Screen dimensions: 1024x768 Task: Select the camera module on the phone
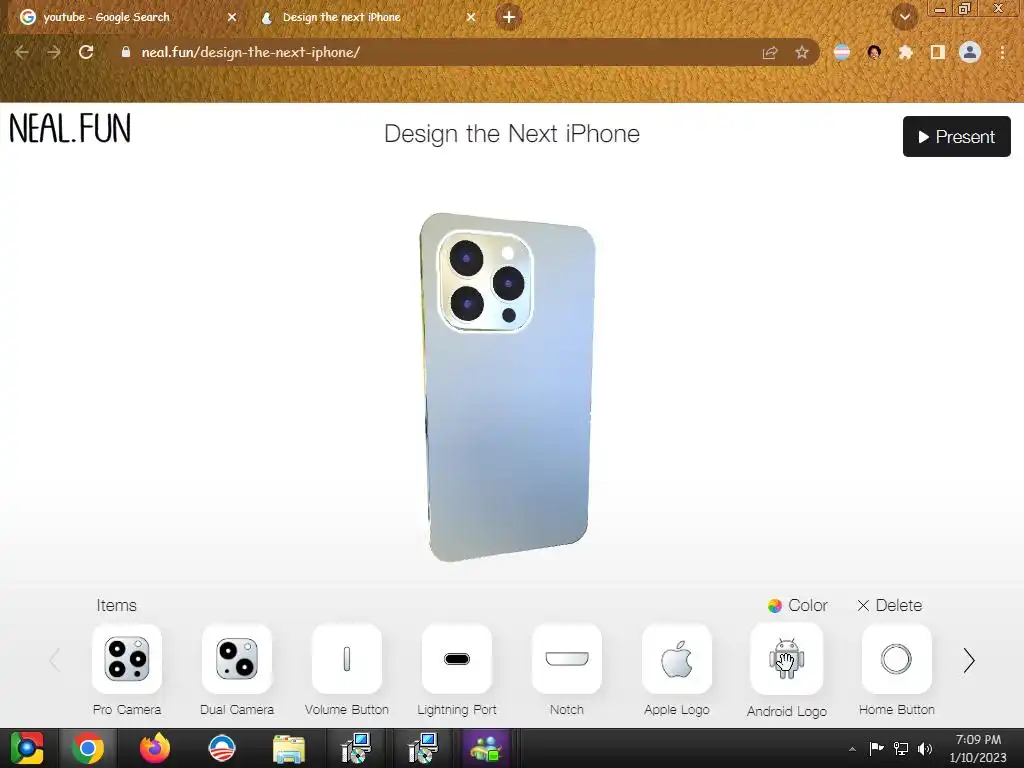[485, 281]
